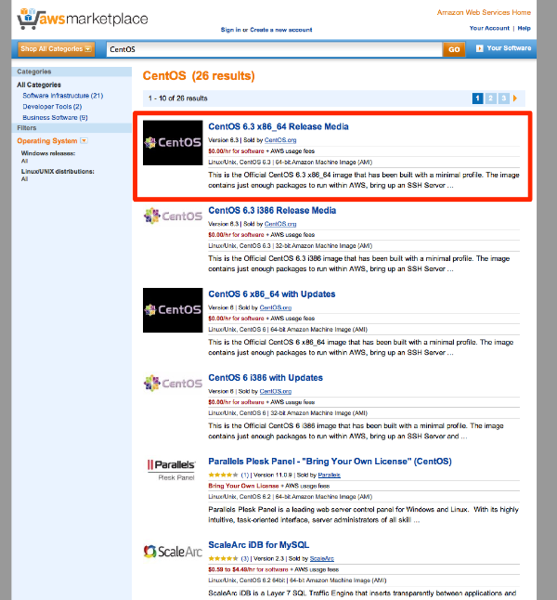Go to results page 1
The height and width of the screenshot is (600, 557).
477,98
